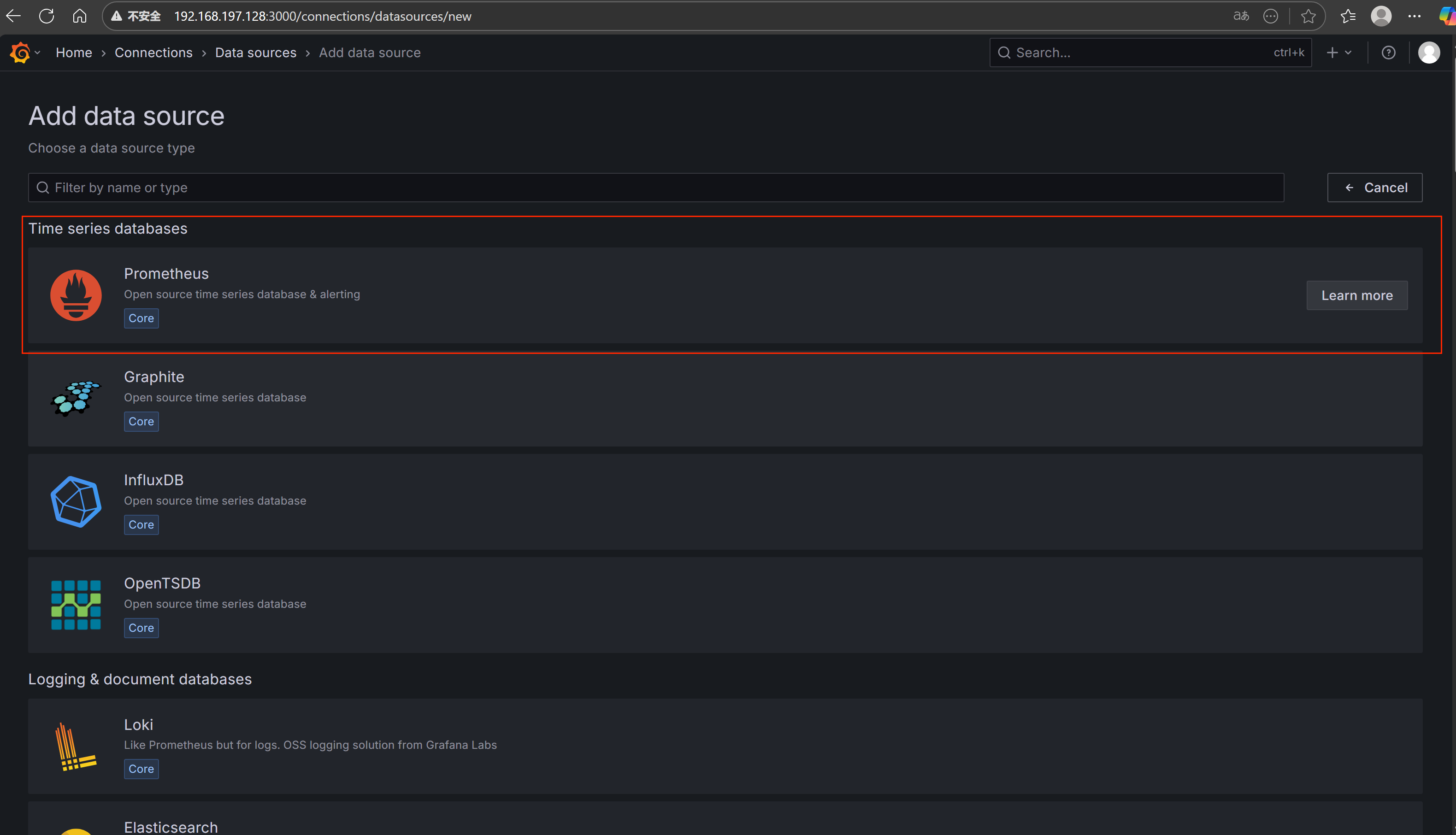The image size is (1456, 835).
Task: Open the help question mark icon
Action: [x=1388, y=53]
